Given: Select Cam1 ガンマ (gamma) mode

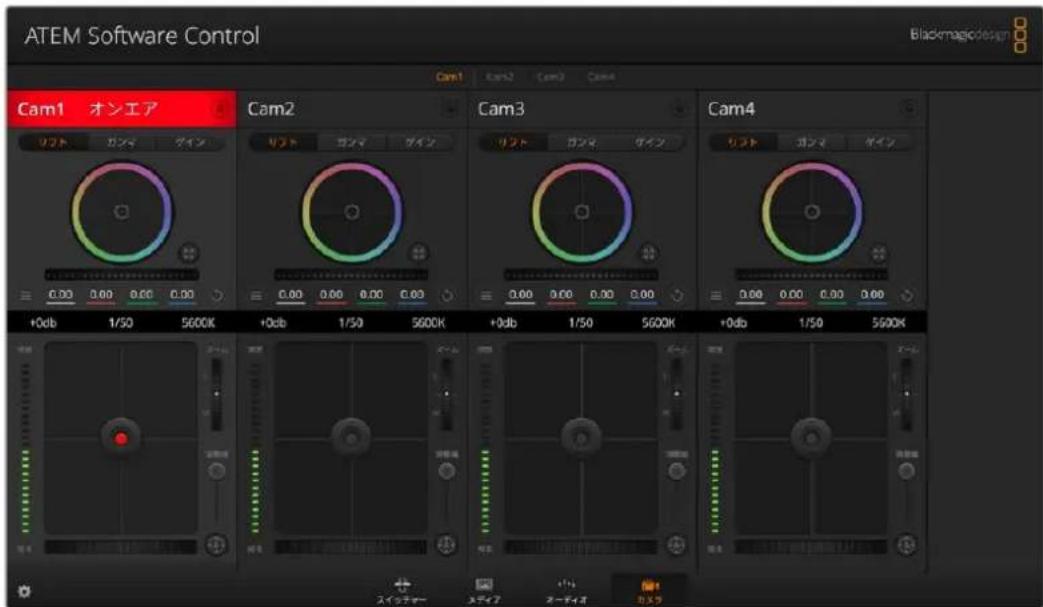Looking at the screenshot, I should pyautogui.click(x=121, y=142).
